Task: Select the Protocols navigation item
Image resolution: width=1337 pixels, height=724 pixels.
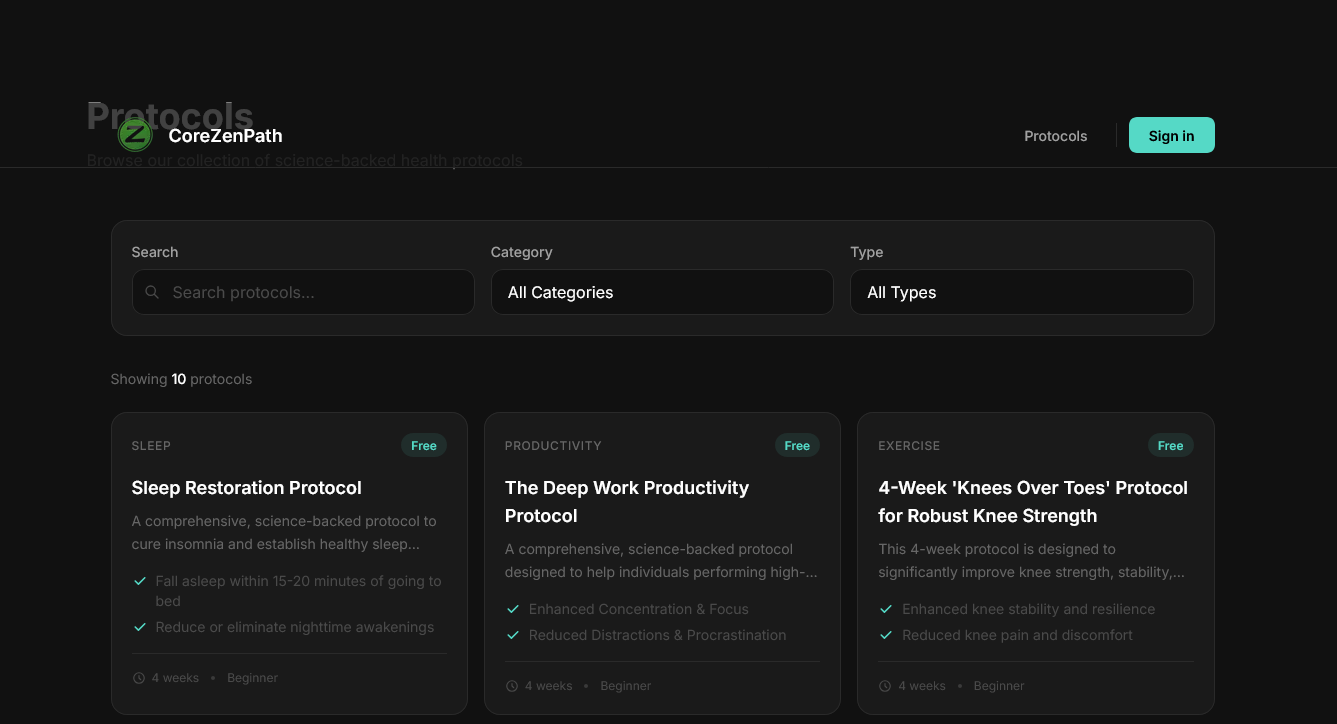Action: tap(1055, 135)
